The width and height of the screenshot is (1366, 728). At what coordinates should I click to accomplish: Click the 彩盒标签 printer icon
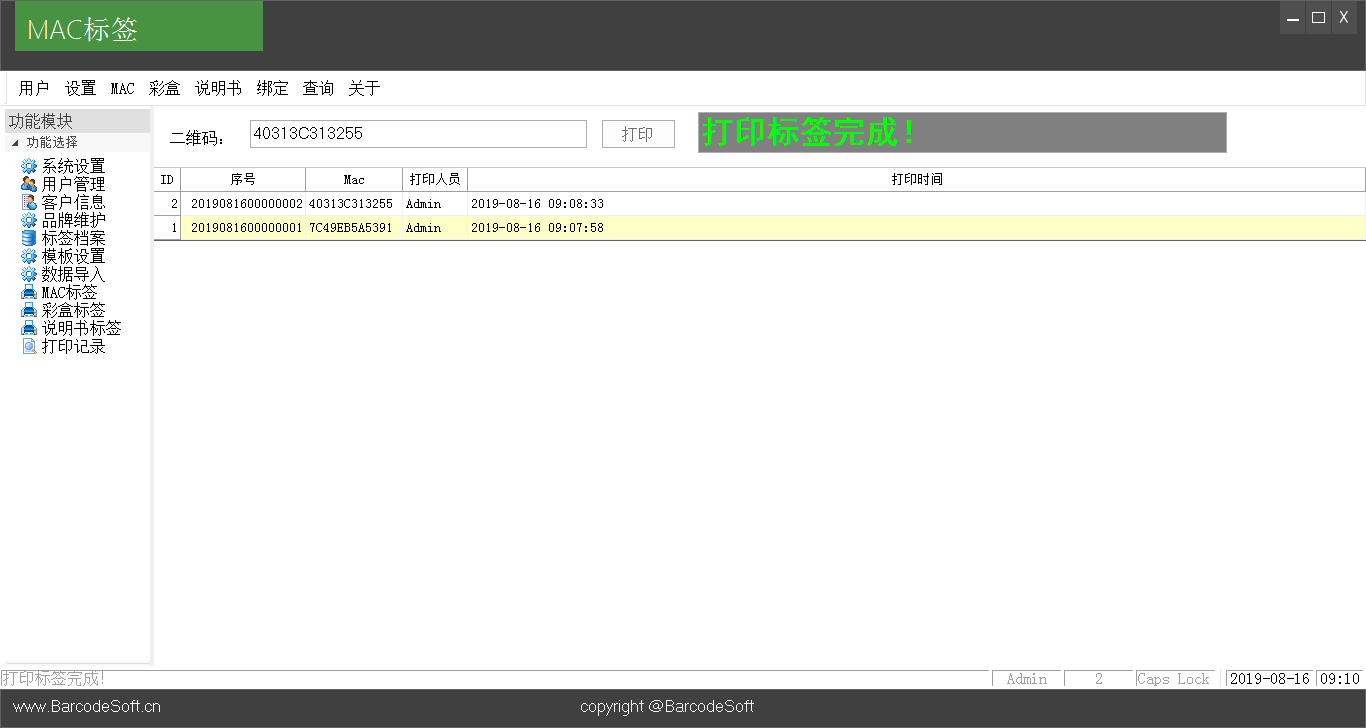pyautogui.click(x=29, y=310)
